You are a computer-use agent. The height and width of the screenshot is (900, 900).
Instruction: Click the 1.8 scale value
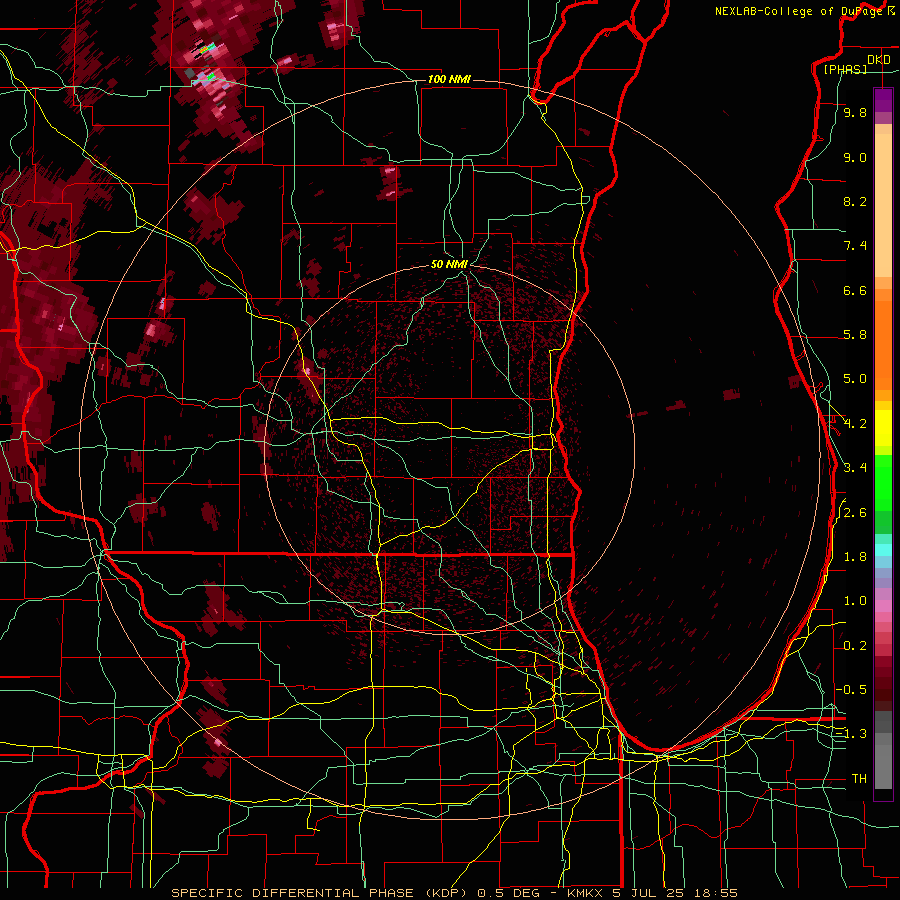[x=855, y=557]
